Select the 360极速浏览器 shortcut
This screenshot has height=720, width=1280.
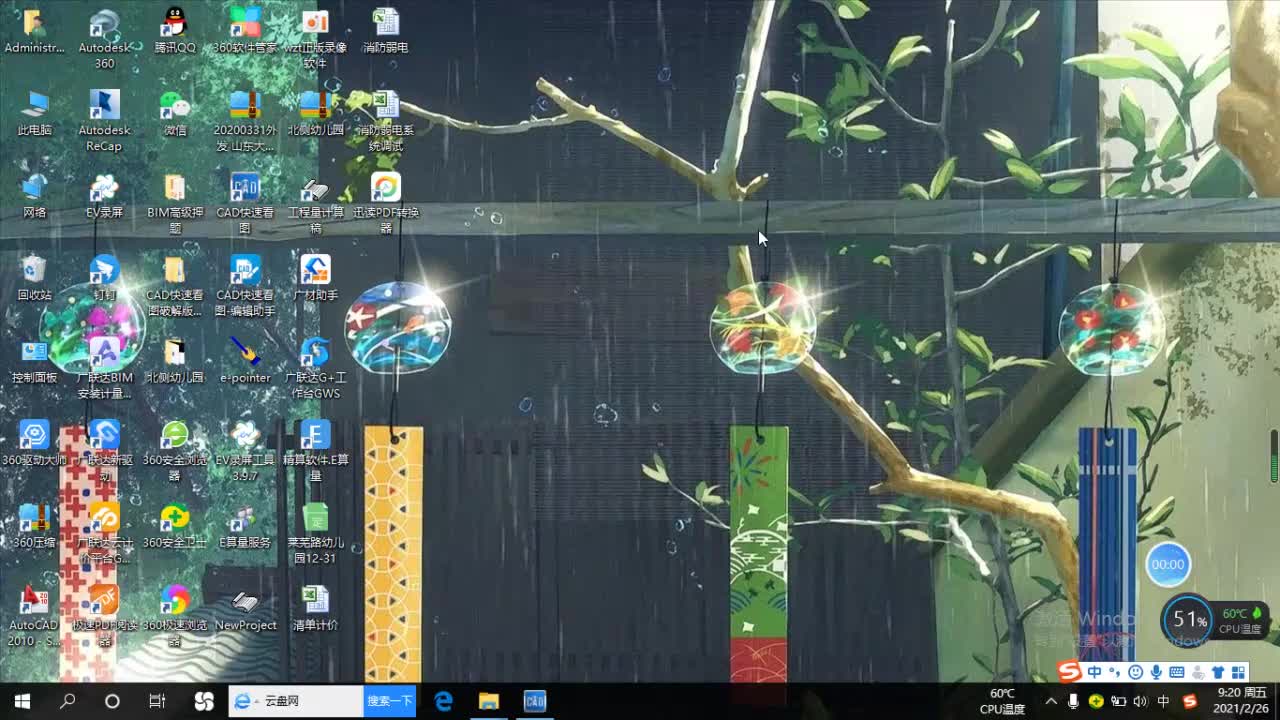click(175, 616)
